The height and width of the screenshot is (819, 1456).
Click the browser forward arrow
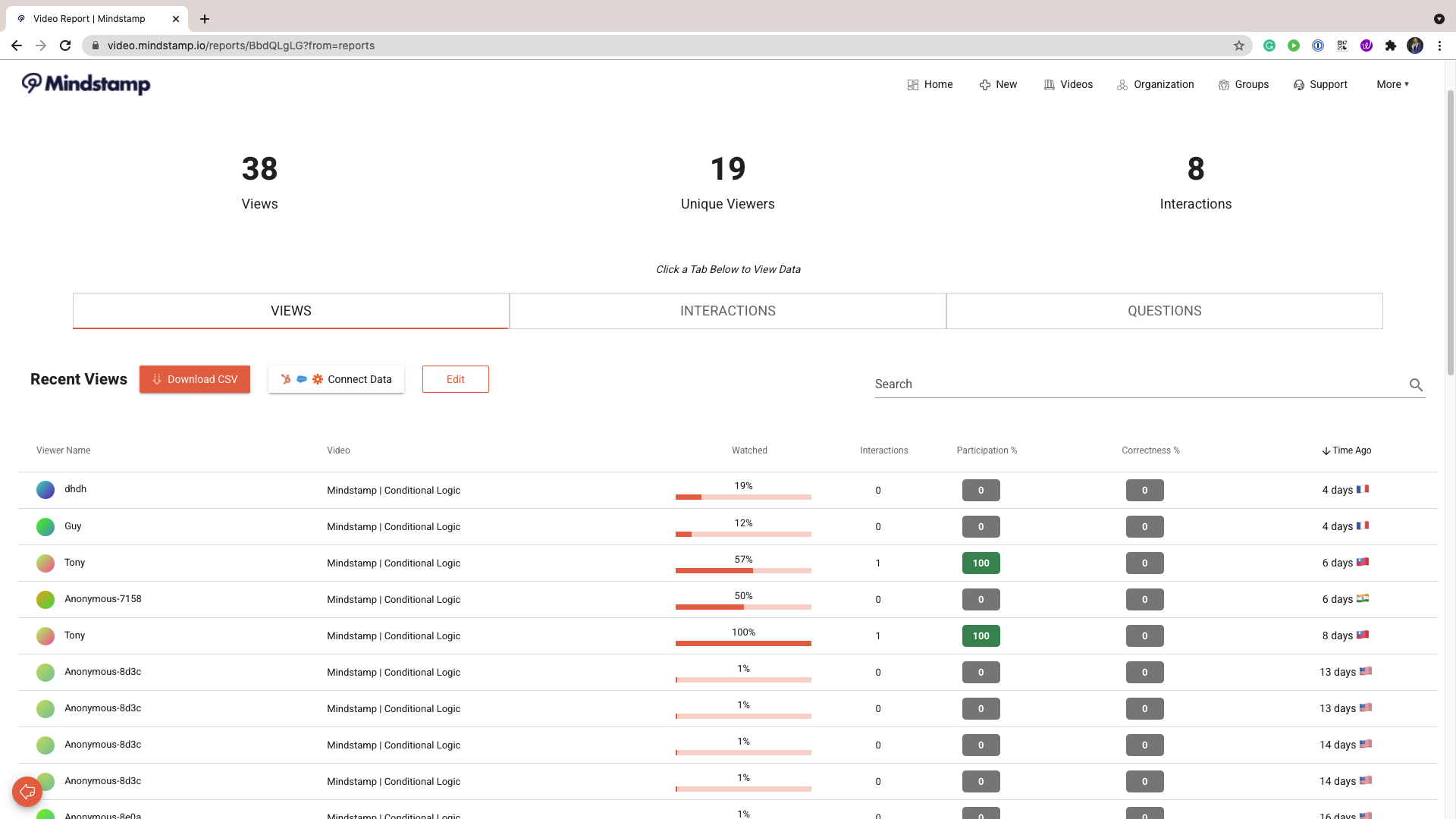(41, 45)
